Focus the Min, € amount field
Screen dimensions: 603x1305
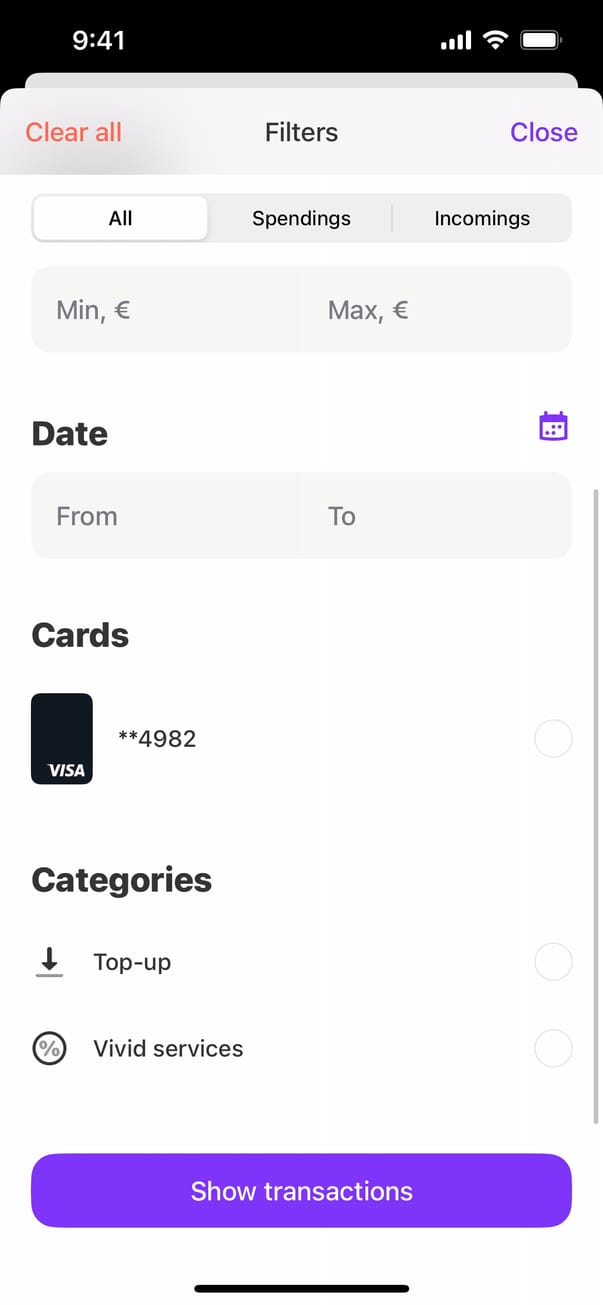click(166, 310)
